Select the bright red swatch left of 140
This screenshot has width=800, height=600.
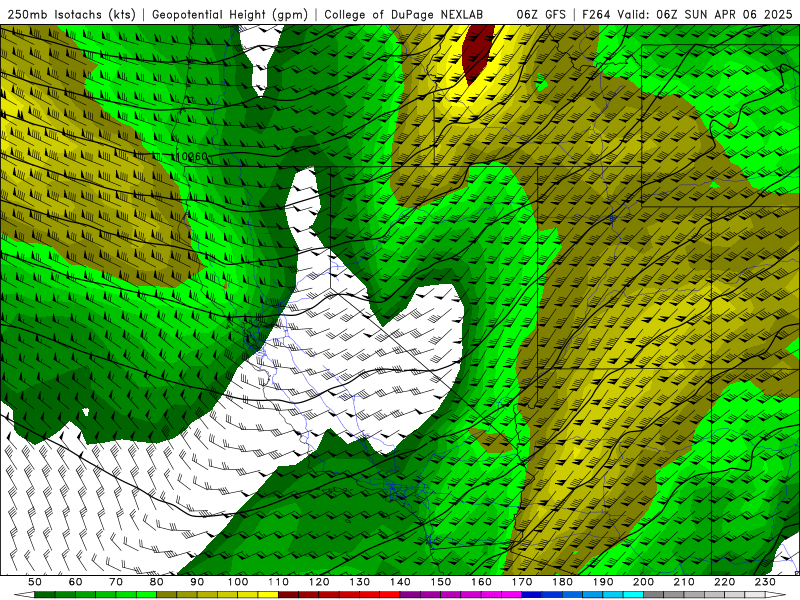click(x=390, y=595)
